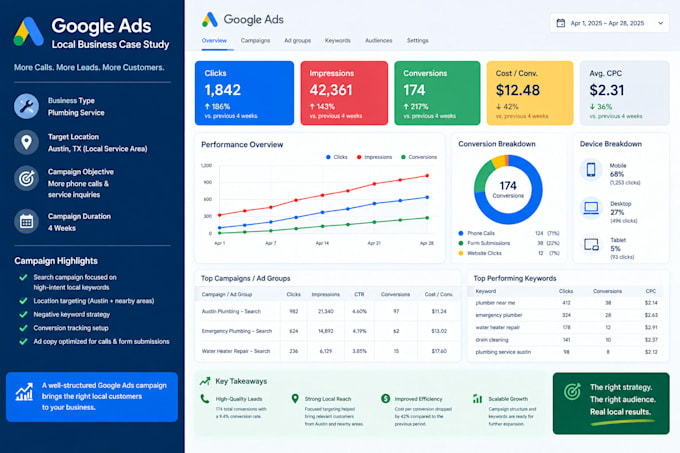The width and height of the screenshot is (680, 453).
Task: Sort keywords by the CPC column header
Action: tap(651, 291)
